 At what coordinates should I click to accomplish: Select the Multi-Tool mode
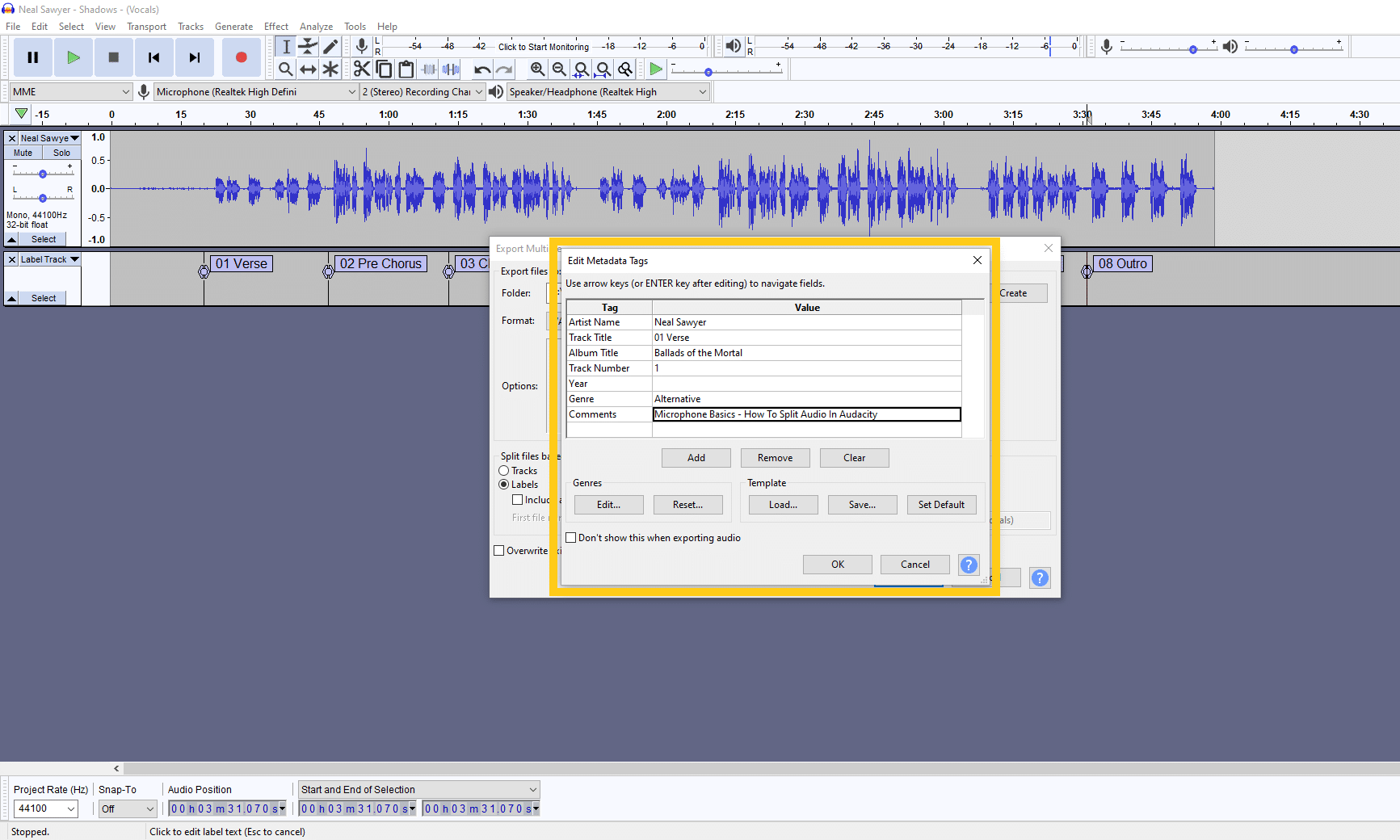pos(330,69)
